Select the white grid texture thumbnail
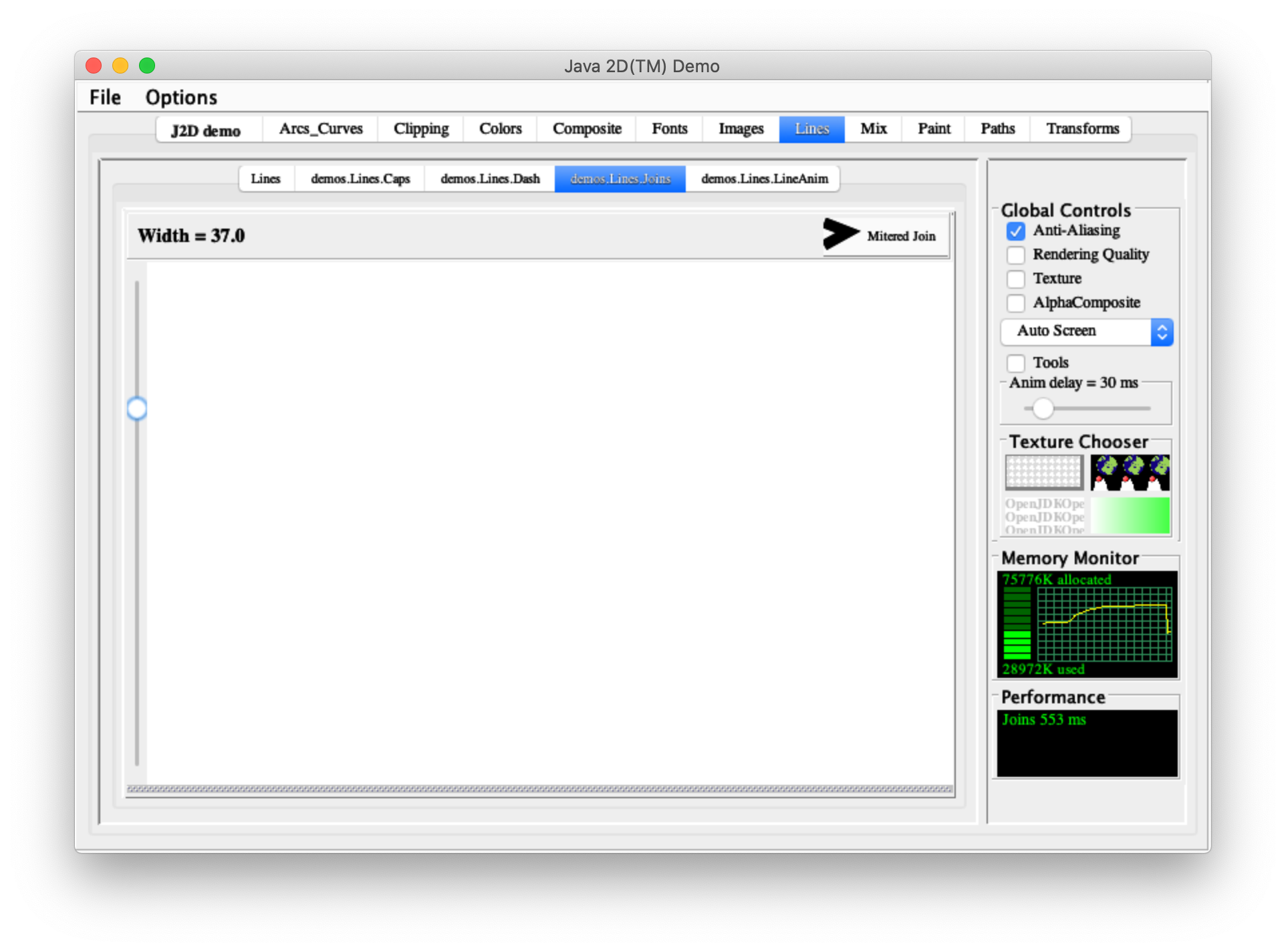This screenshot has width=1286, height=952. click(1043, 472)
